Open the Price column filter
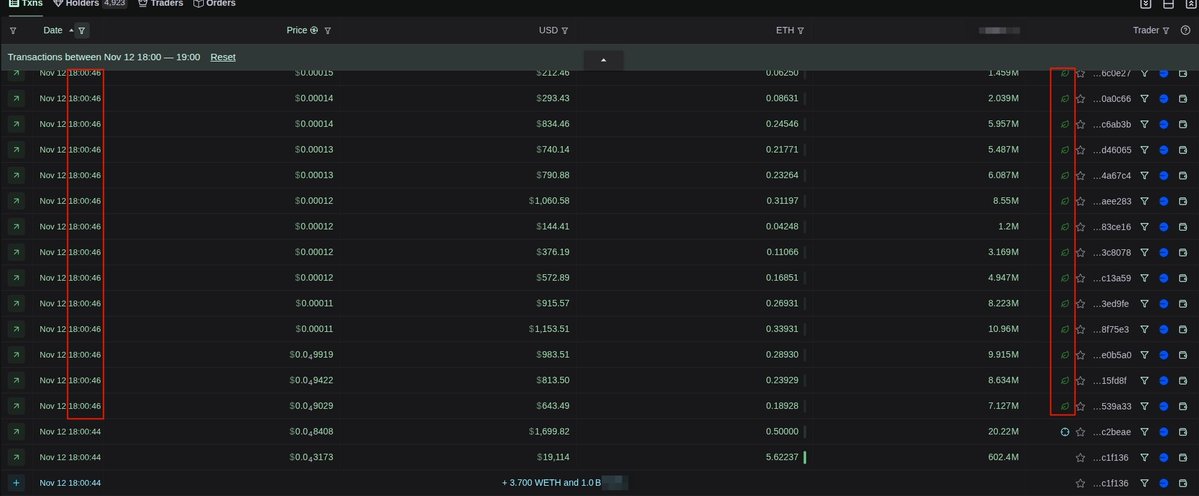 [327, 31]
